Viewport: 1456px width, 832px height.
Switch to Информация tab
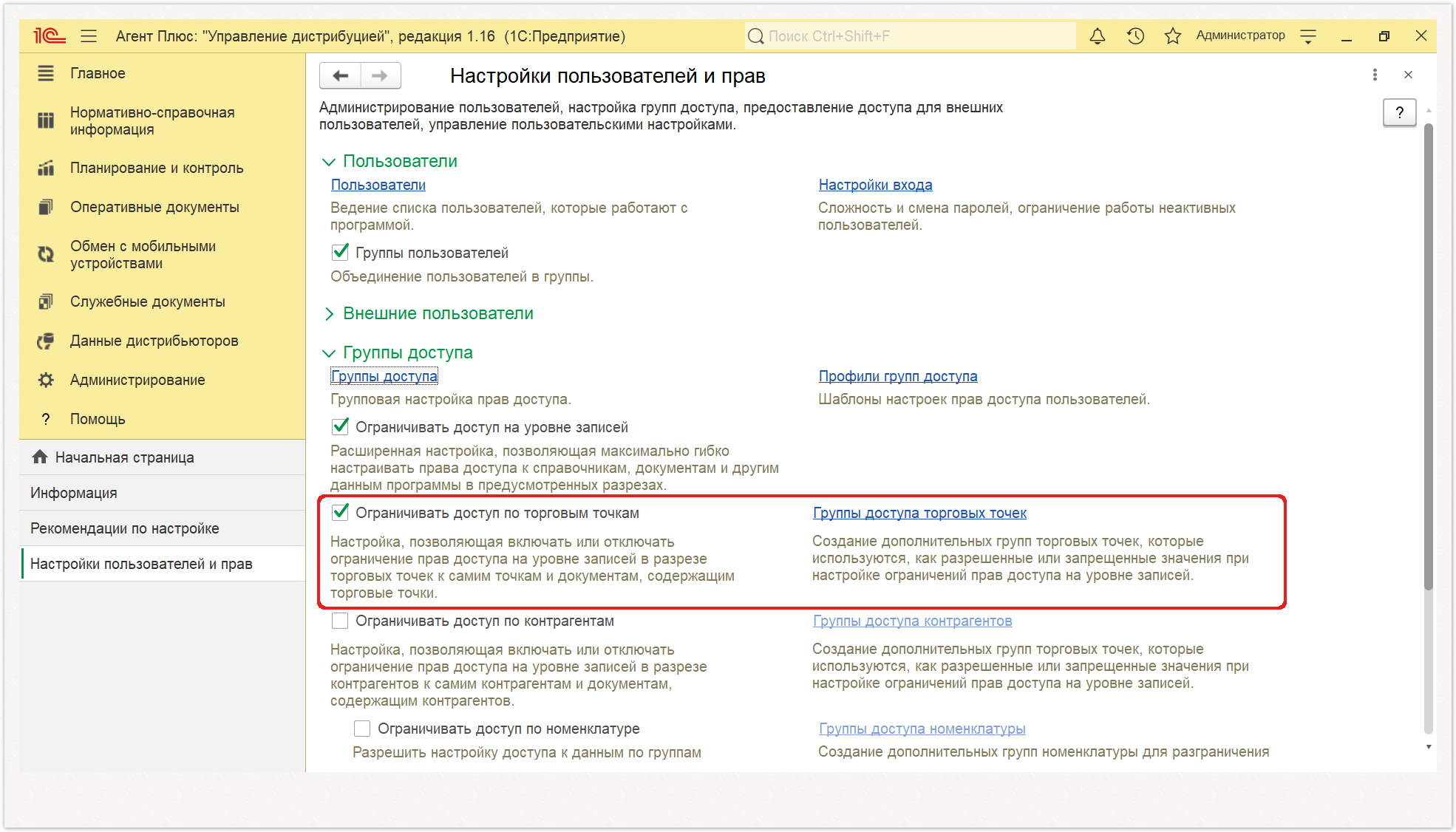[162, 493]
